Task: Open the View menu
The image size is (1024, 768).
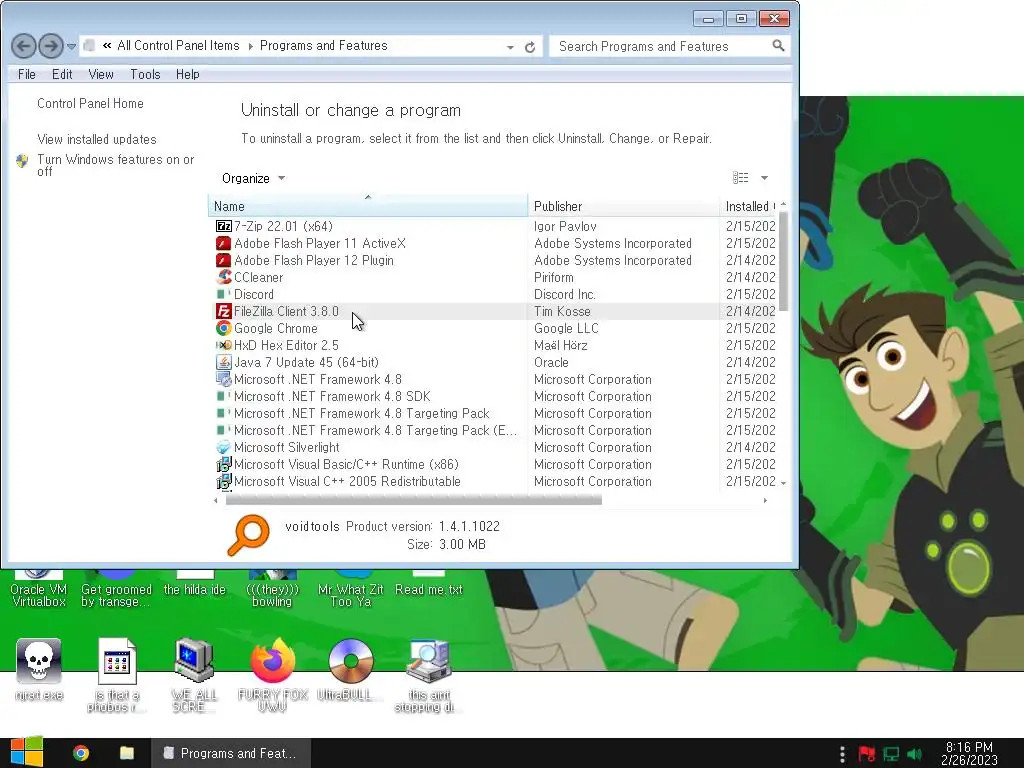Action: [x=101, y=74]
